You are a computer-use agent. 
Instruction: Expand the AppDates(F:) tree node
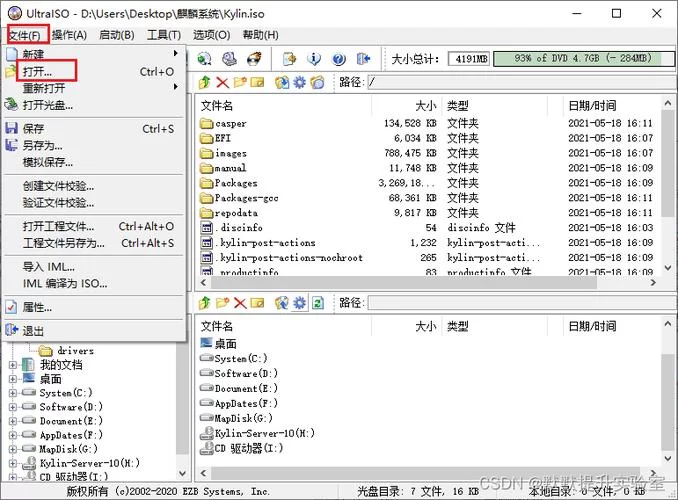(x=13, y=435)
